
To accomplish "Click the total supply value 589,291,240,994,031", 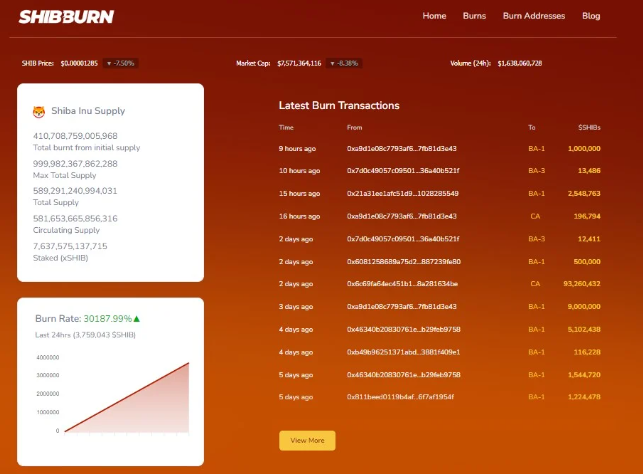I will pos(75,191).
